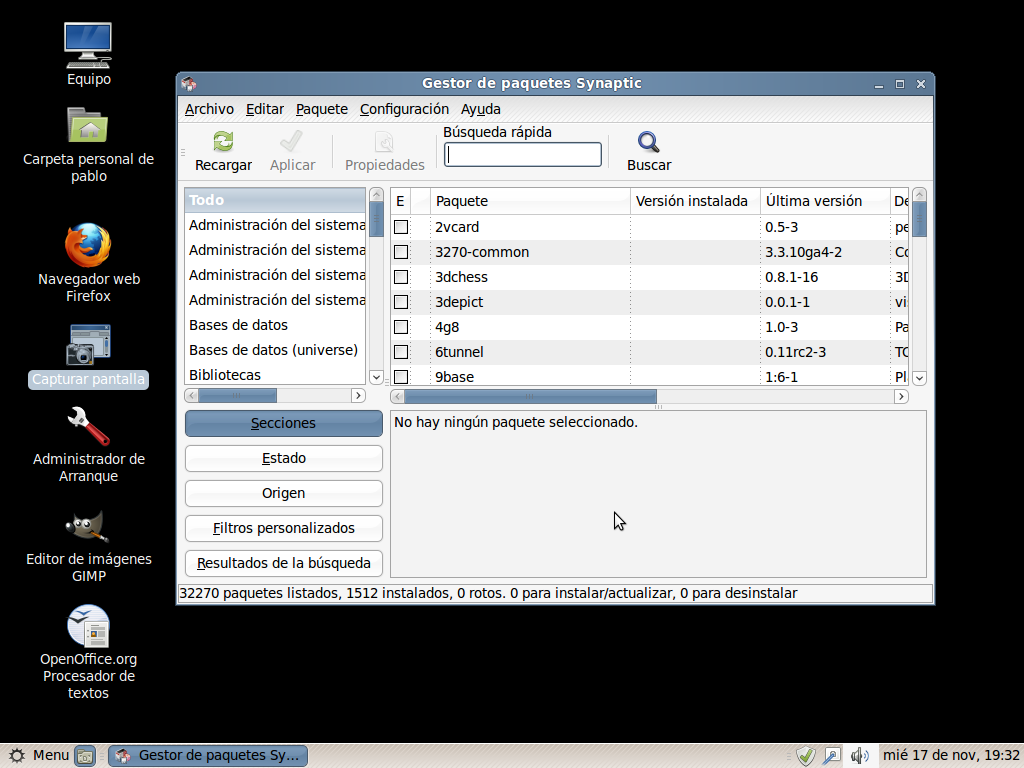
Task: Focus the Búsqueda rápida input field
Action: pos(522,155)
